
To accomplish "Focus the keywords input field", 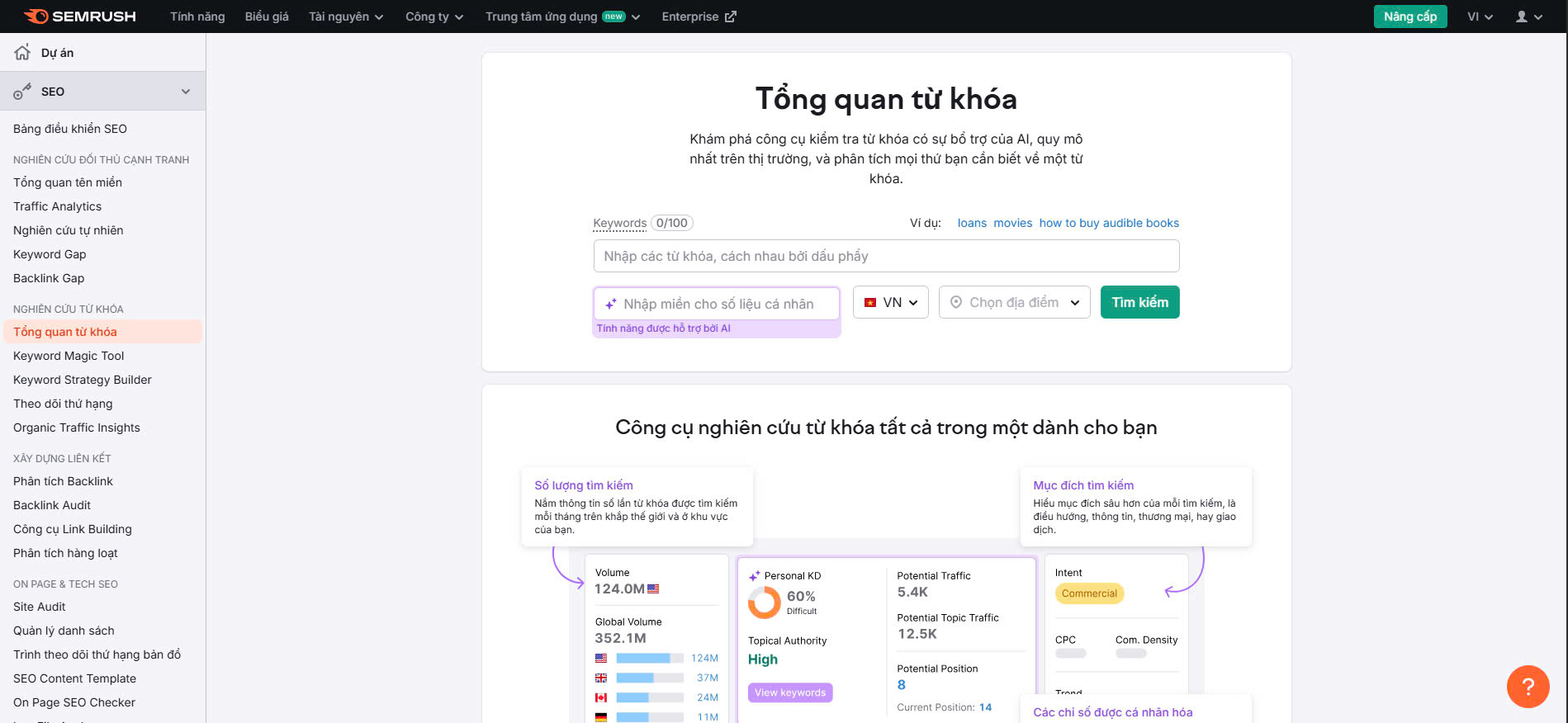I will [885, 256].
